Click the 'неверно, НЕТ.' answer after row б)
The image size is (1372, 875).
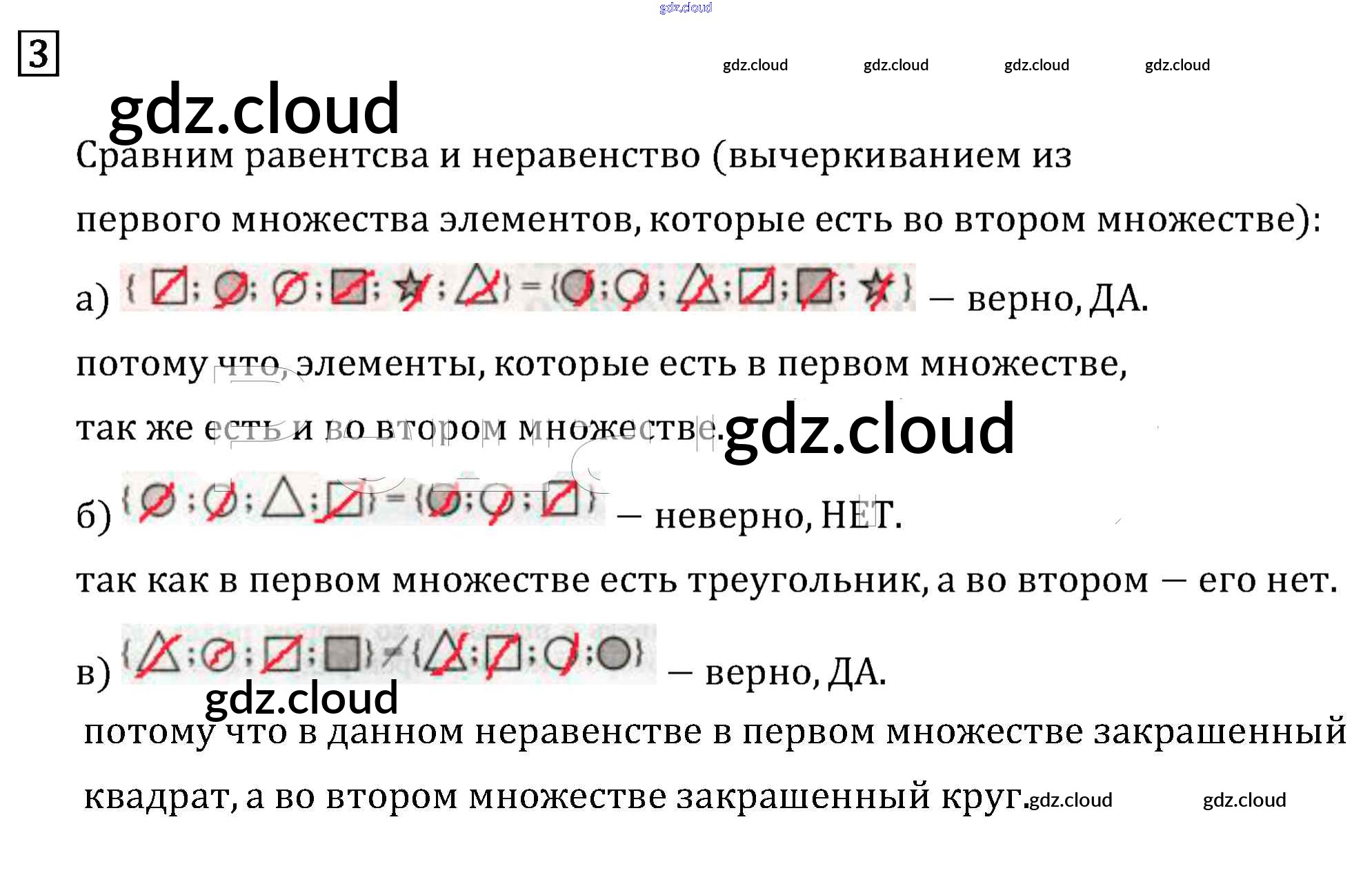[x=777, y=516]
